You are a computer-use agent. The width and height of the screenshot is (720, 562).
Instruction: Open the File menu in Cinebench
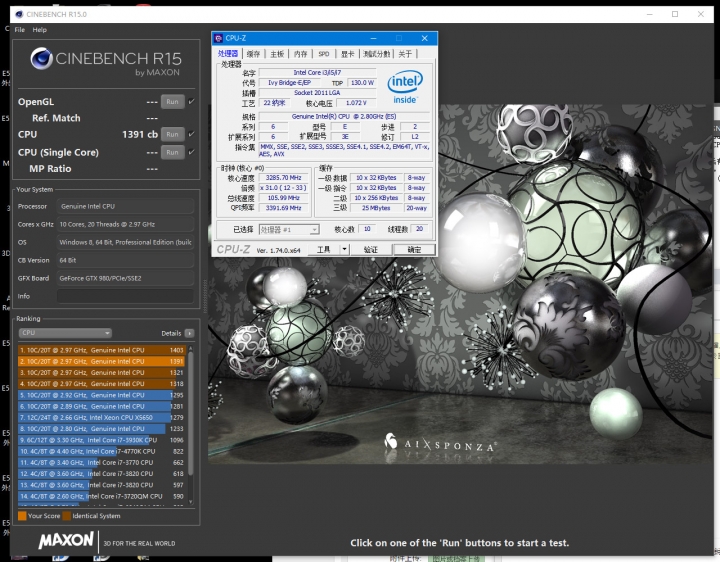coord(19,30)
